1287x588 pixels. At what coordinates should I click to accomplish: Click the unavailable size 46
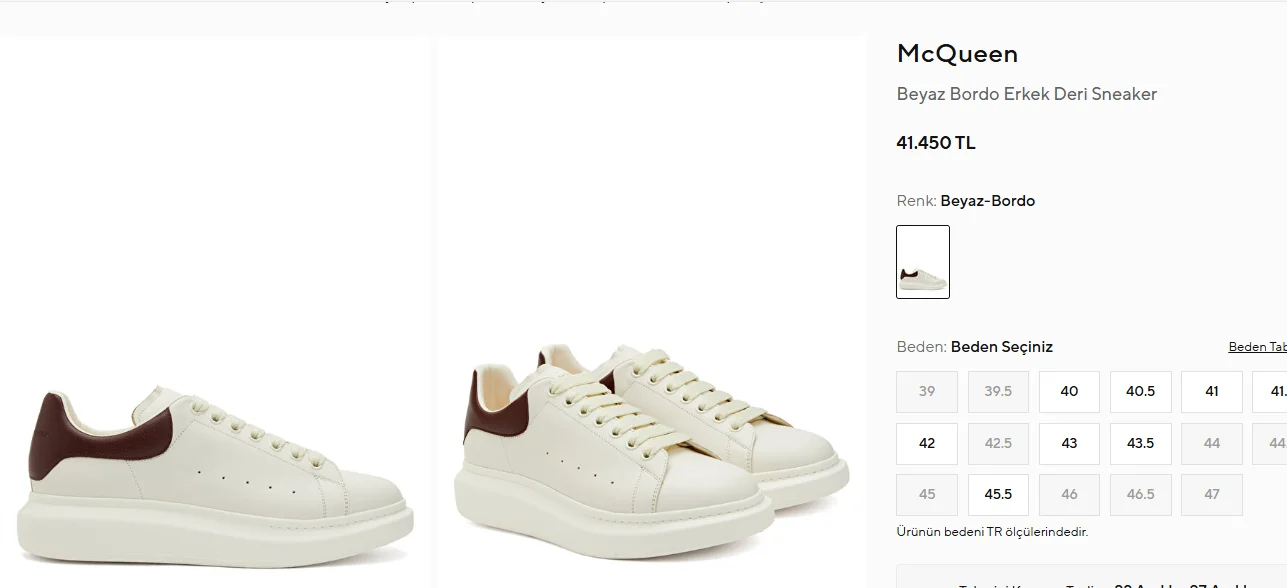(x=1069, y=495)
